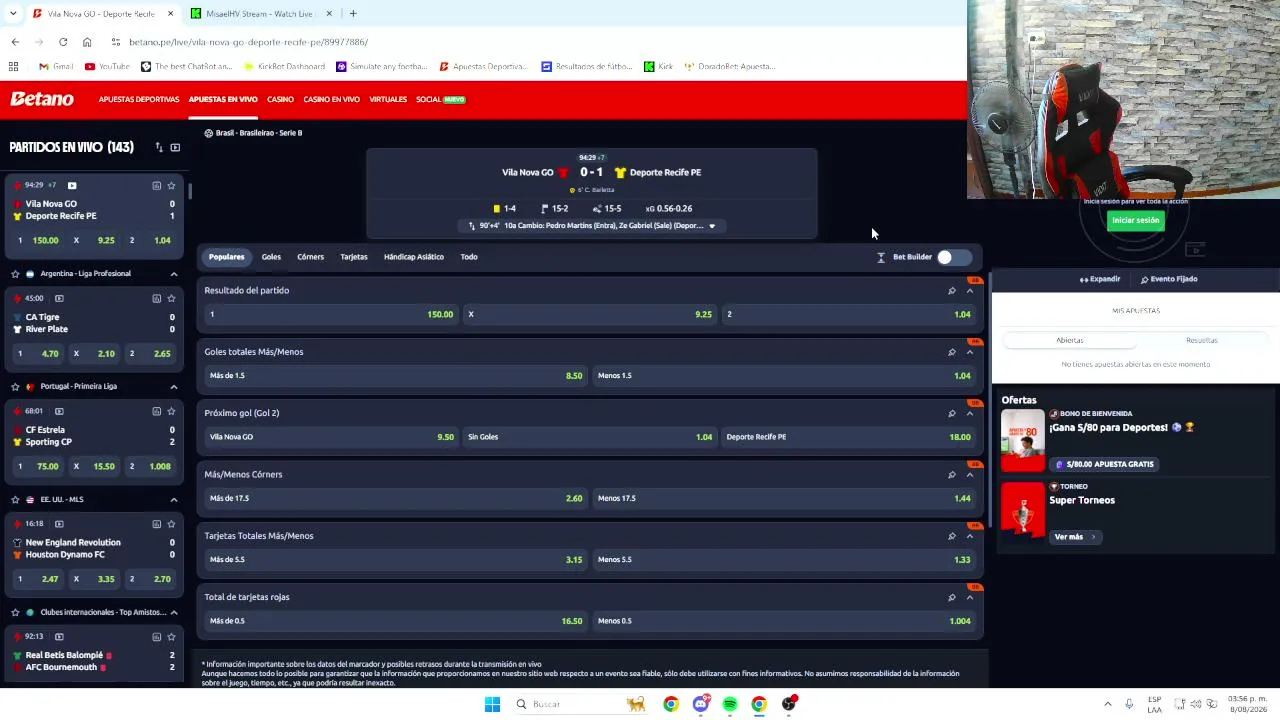Open the Hándicap Asiático tab
Image resolution: width=1280 pixels, height=720 pixels.
pyautogui.click(x=414, y=257)
